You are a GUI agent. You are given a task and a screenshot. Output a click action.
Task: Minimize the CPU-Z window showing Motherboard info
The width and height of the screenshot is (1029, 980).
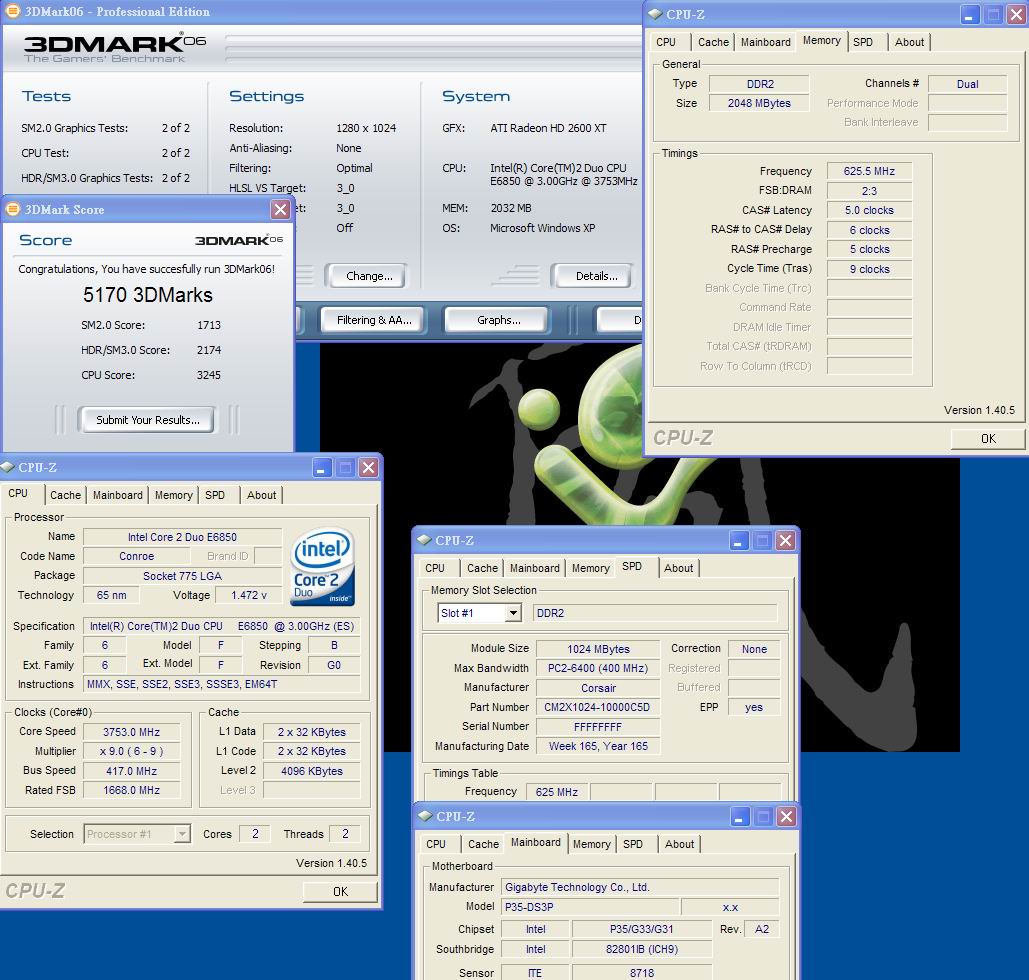pos(738,817)
